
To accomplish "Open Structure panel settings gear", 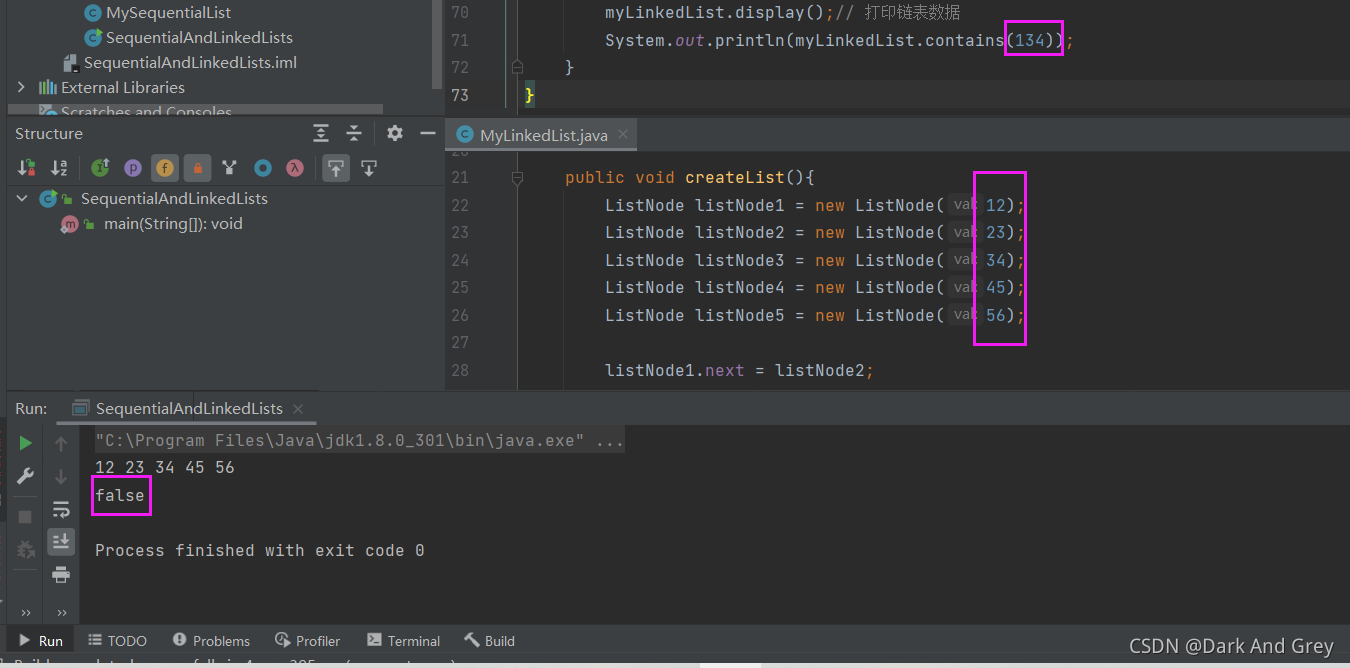I will click(395, 133).
